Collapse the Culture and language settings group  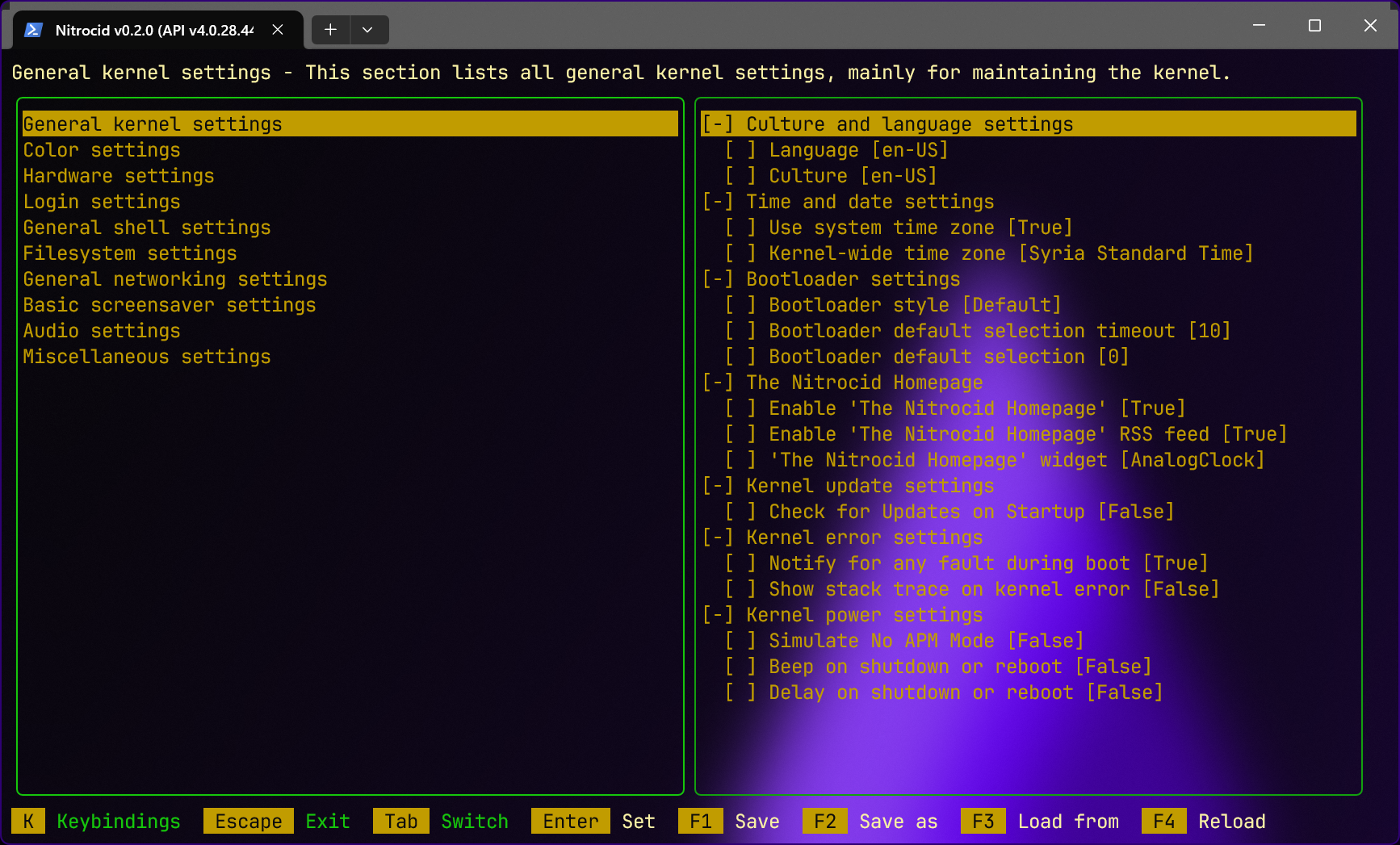click(x=718, y=124)
